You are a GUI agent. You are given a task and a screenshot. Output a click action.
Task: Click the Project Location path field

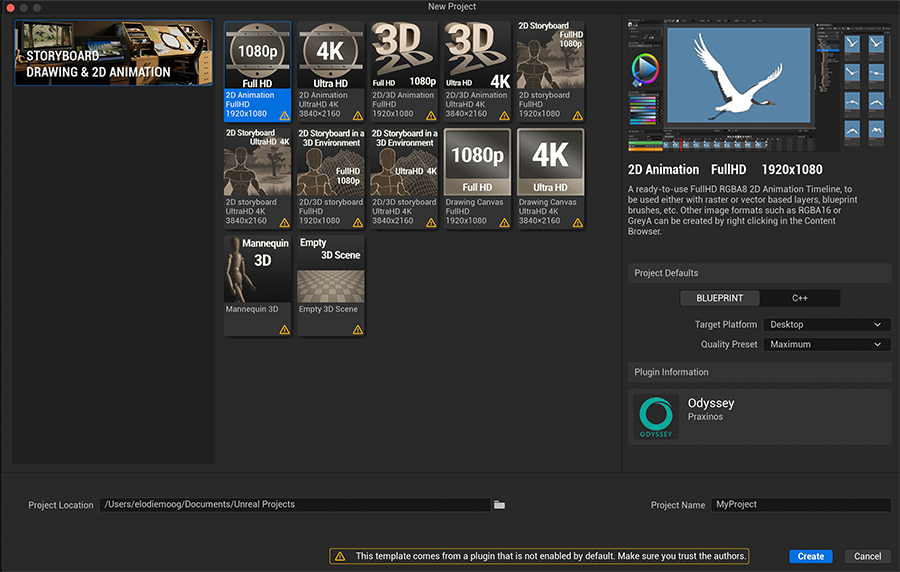click(295, 504)
